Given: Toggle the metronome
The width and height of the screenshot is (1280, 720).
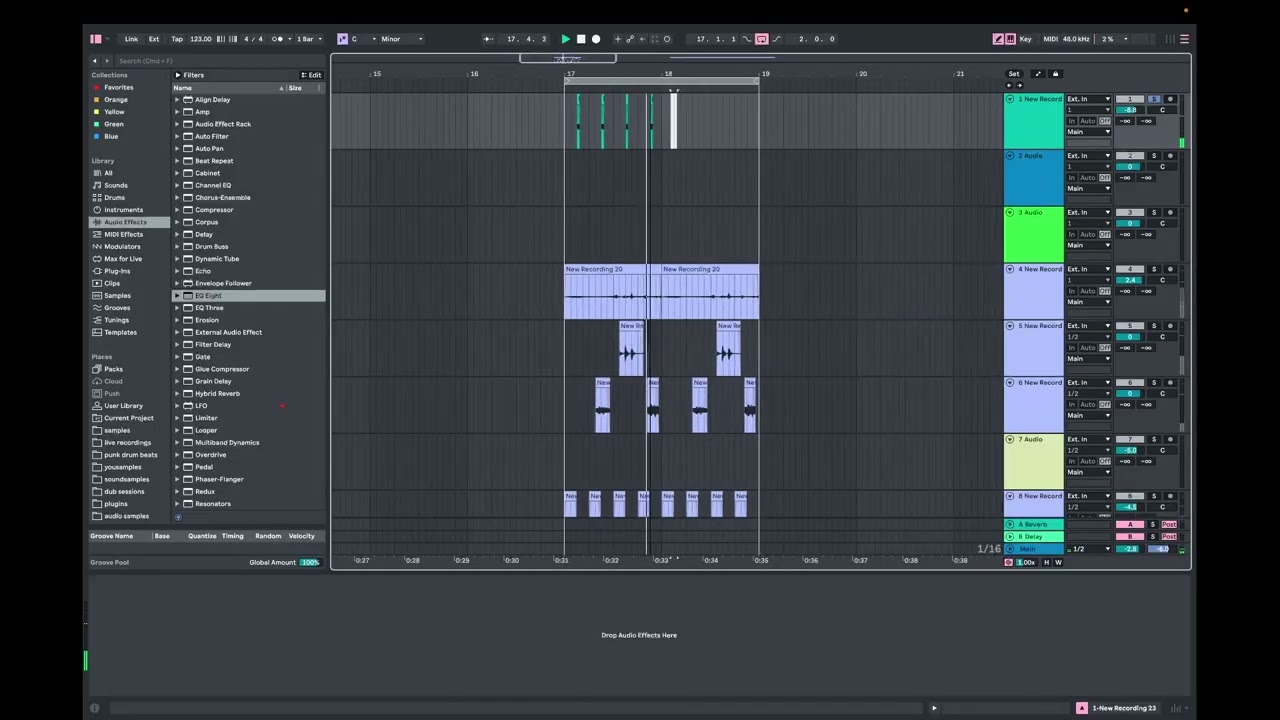Looking at the screenshot, I should click(278, 39).
